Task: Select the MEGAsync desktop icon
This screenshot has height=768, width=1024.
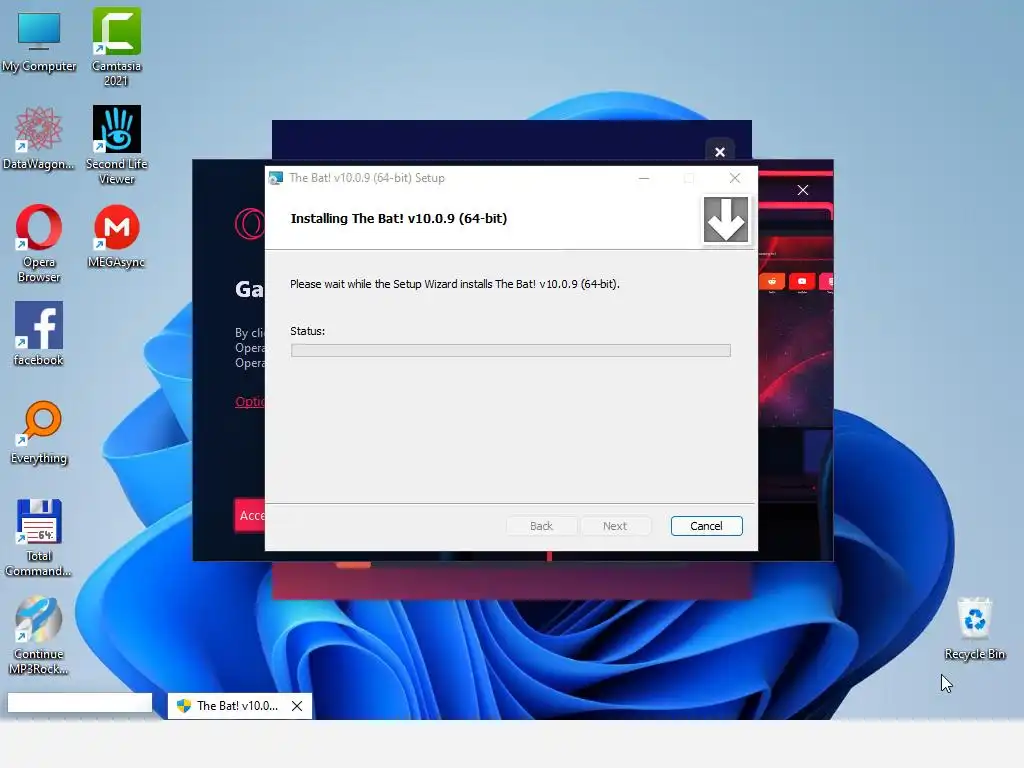Action: 116,236
